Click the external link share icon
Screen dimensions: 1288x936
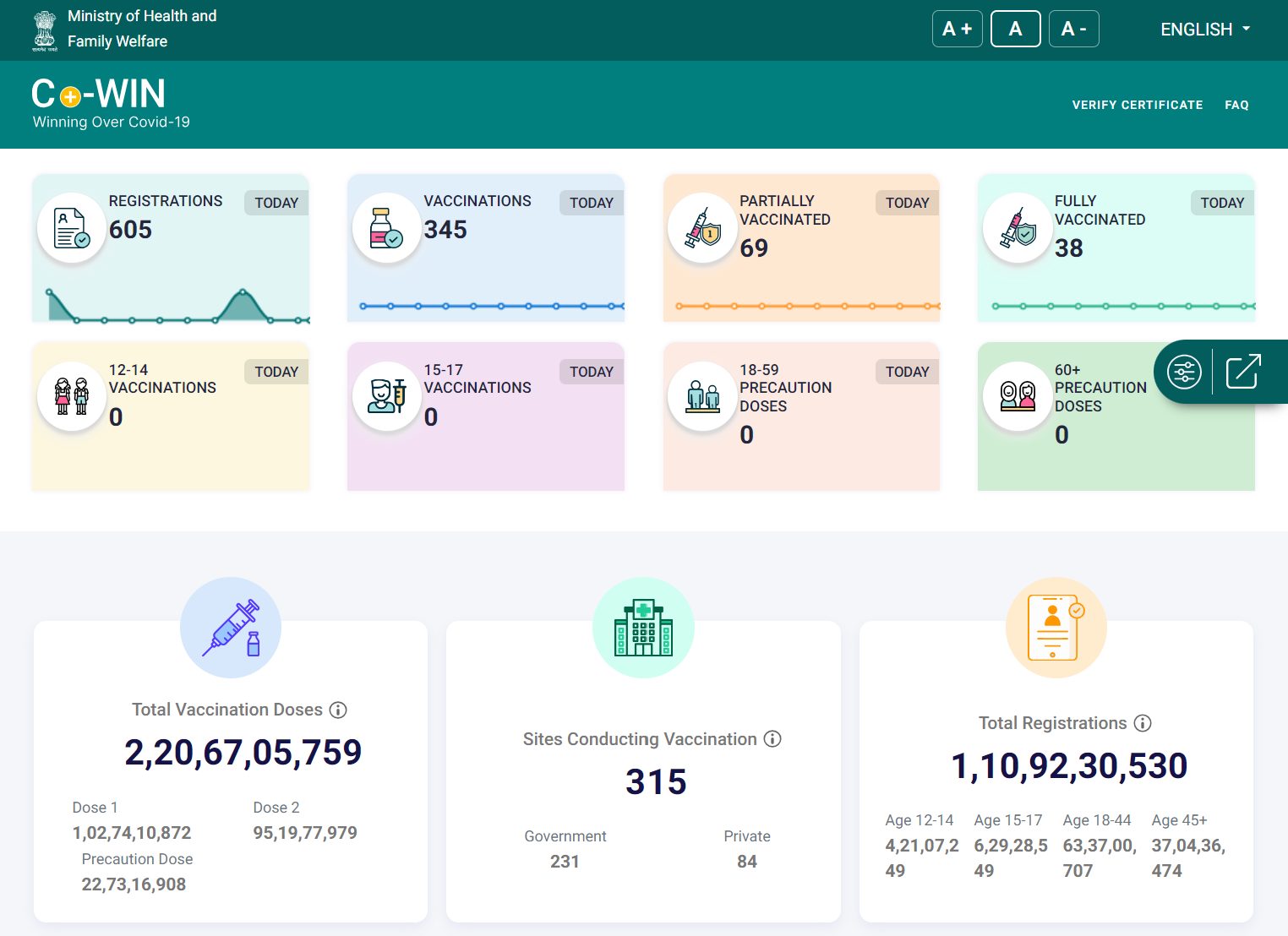click(1243, 372)
